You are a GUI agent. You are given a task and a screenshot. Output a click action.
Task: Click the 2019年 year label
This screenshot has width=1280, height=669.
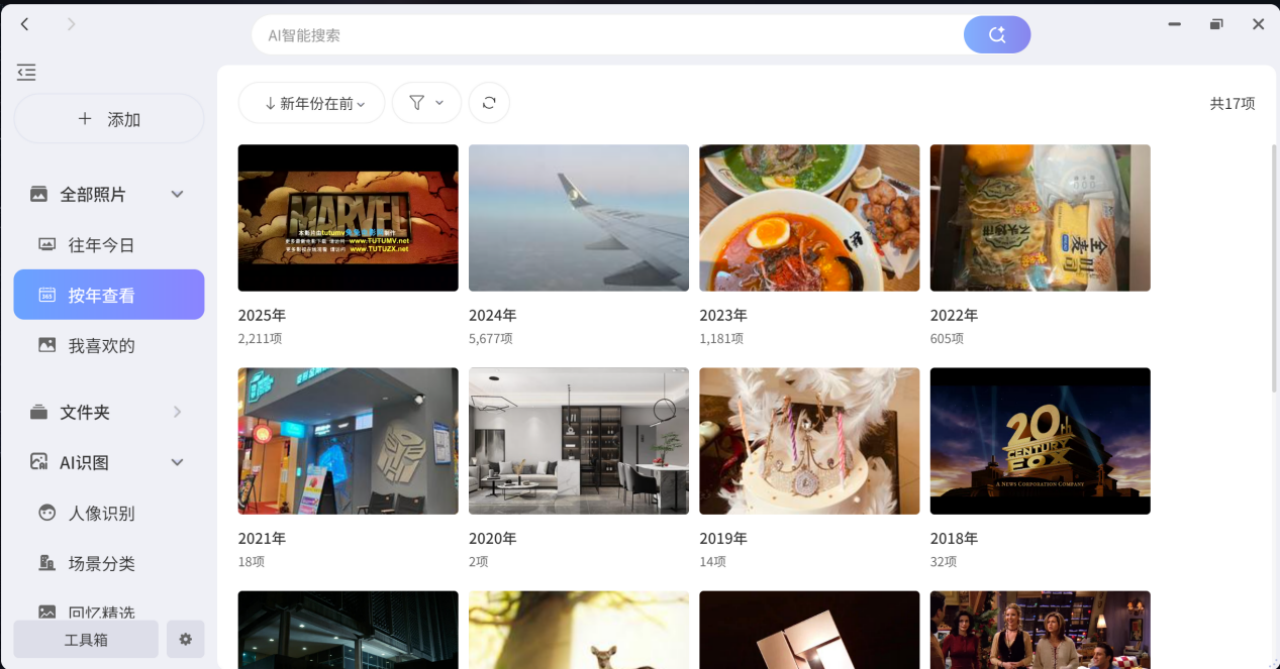(724, 538)
